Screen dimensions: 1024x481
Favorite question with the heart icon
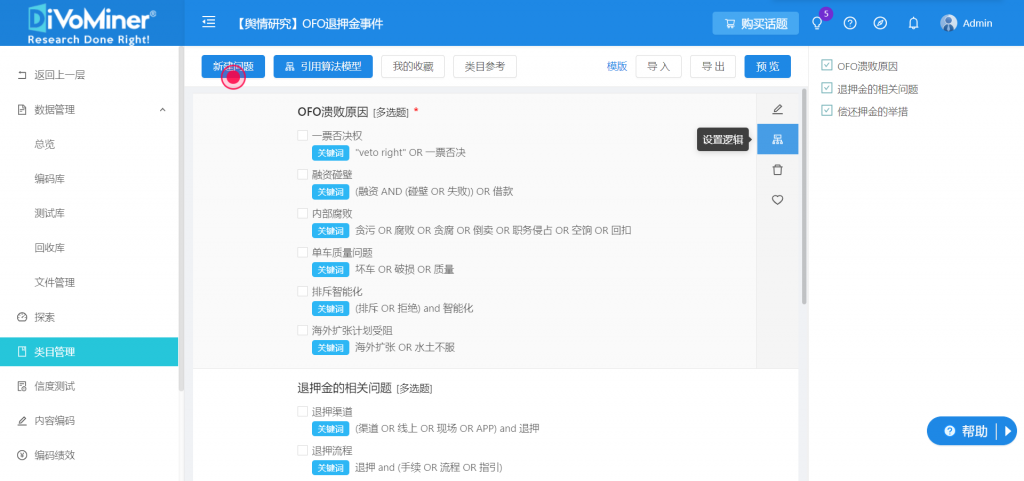pos(777,200)
